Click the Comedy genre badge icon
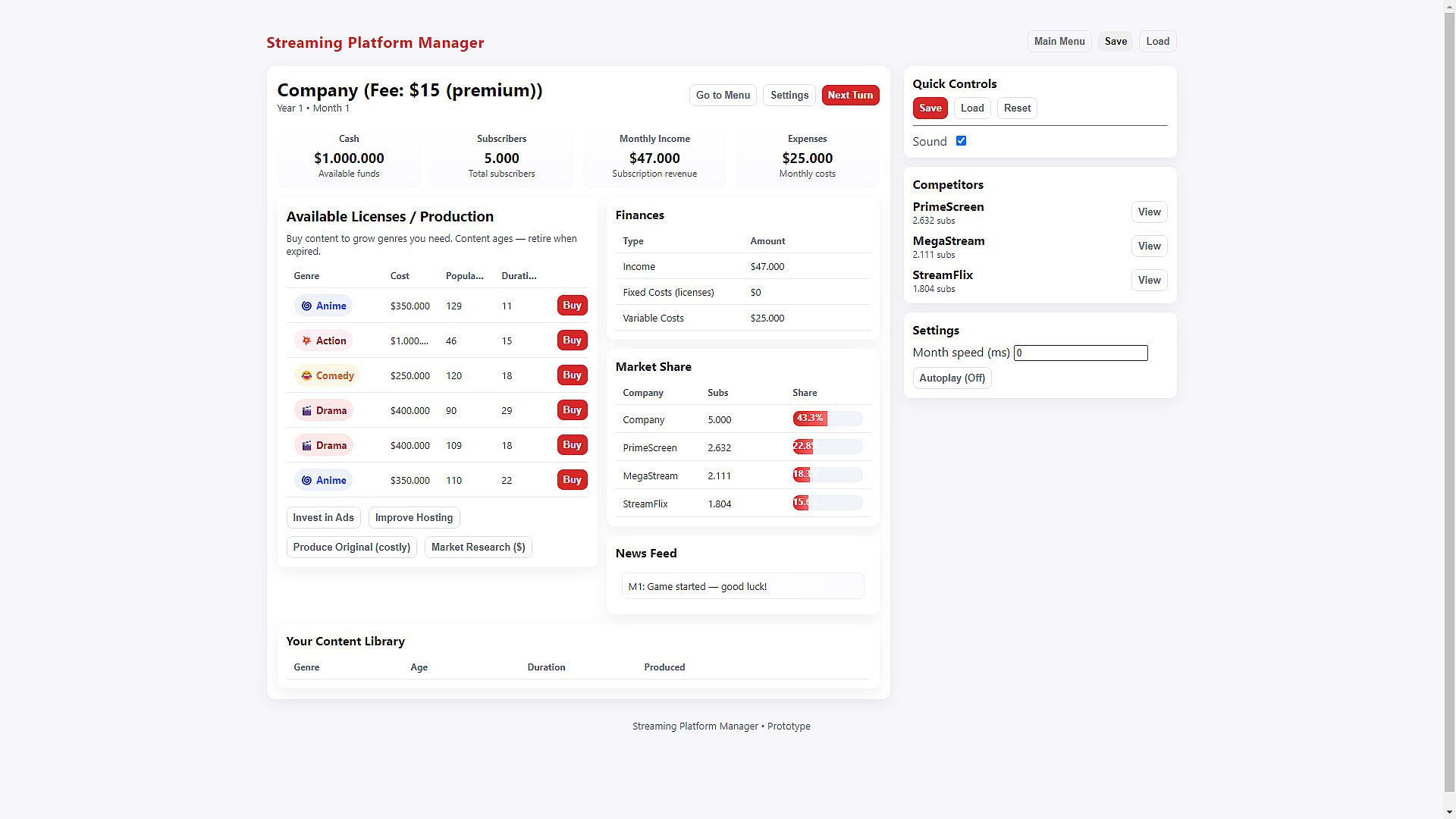Viewport: 1456px width, 819px height. pos(306,375)
